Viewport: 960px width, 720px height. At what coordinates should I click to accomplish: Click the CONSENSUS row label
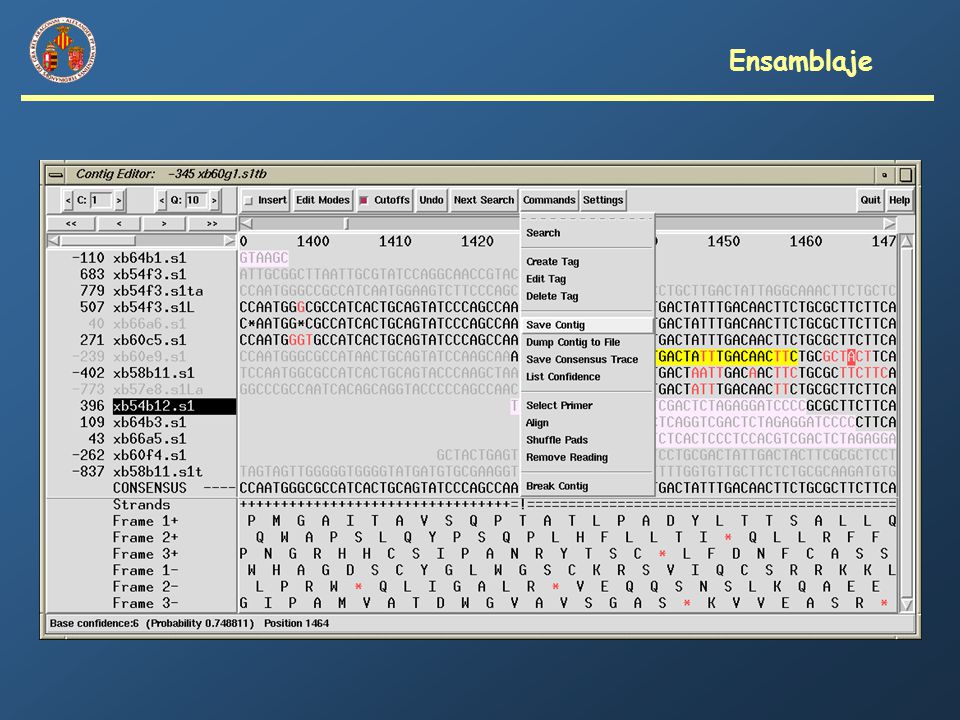149,488
